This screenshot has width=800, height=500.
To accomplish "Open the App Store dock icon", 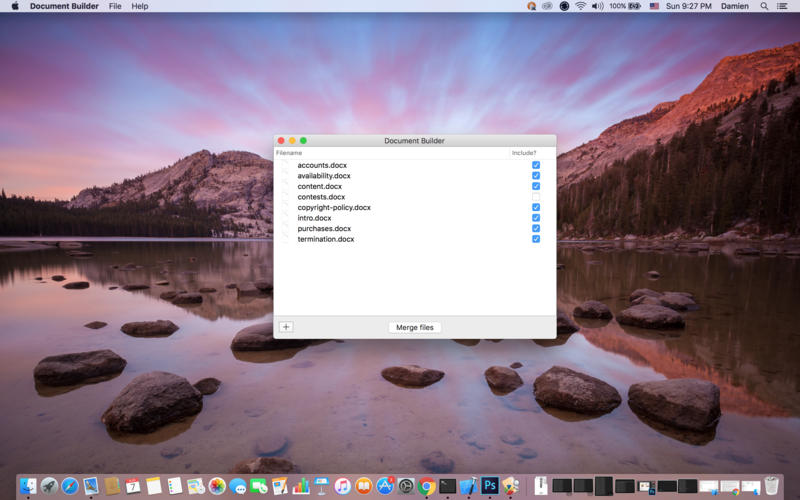I will (x=385, y=486).
